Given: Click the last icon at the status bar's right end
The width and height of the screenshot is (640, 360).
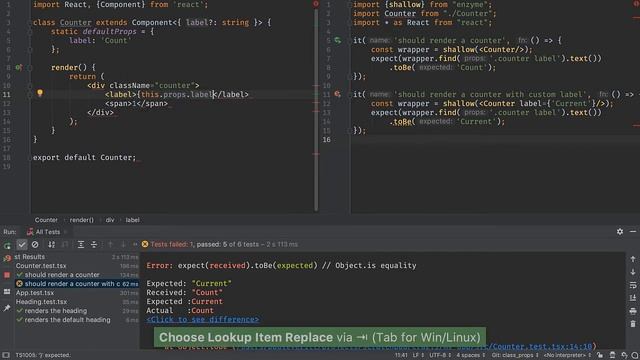Looking at the screenshot, I should [635, 355].
